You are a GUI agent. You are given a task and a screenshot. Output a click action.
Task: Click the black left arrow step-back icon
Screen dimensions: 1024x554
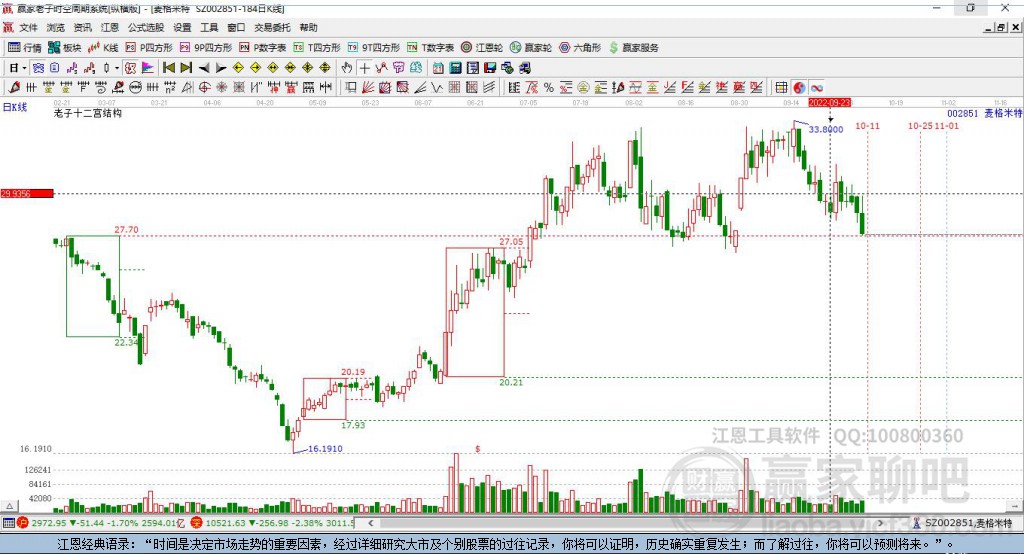[x=204, y=68]
